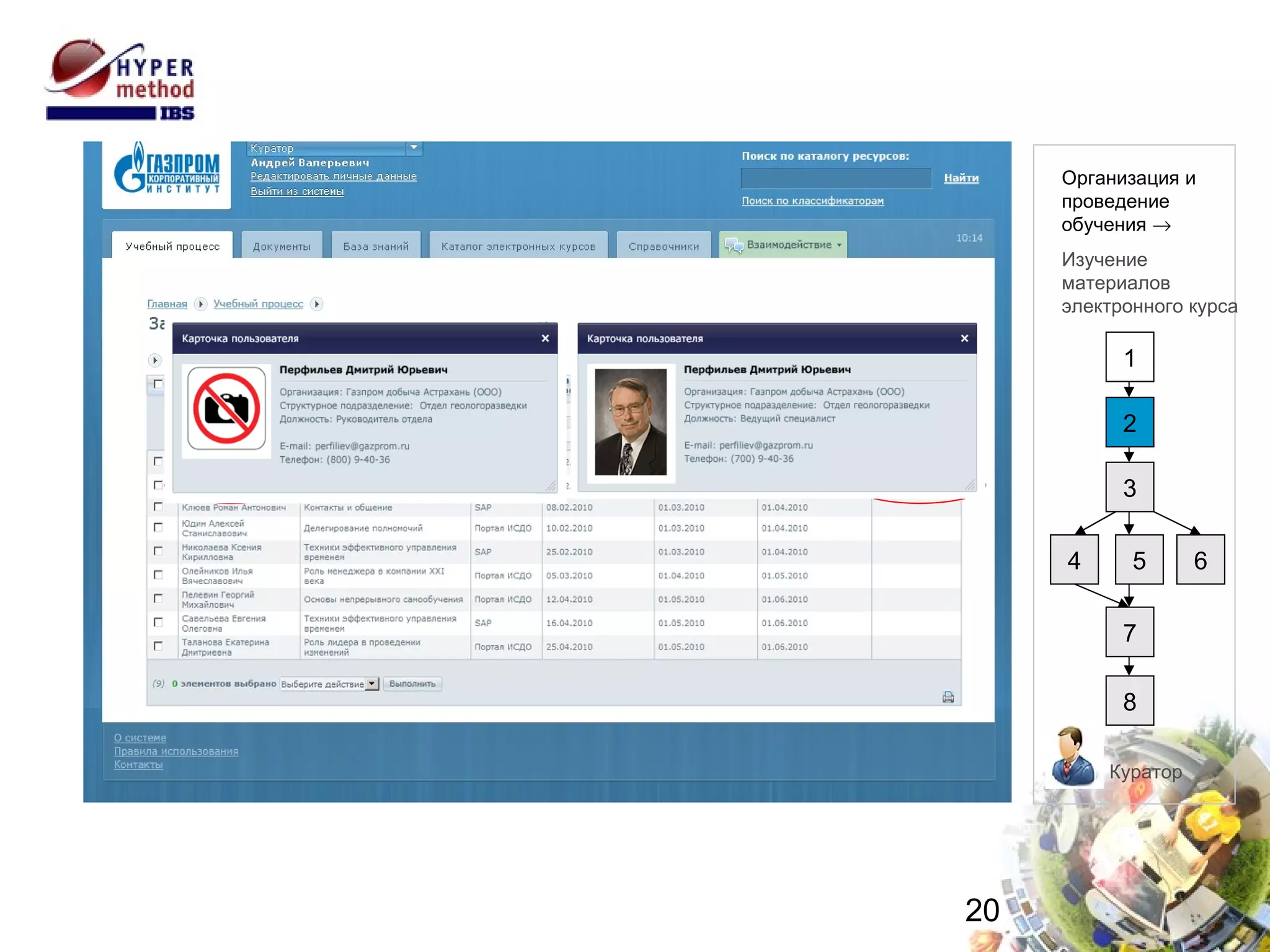The width and height of the screenshot is (1270, 952).
Task: Open the Каталог электронных курсов tab
Action: coord(518,246)
